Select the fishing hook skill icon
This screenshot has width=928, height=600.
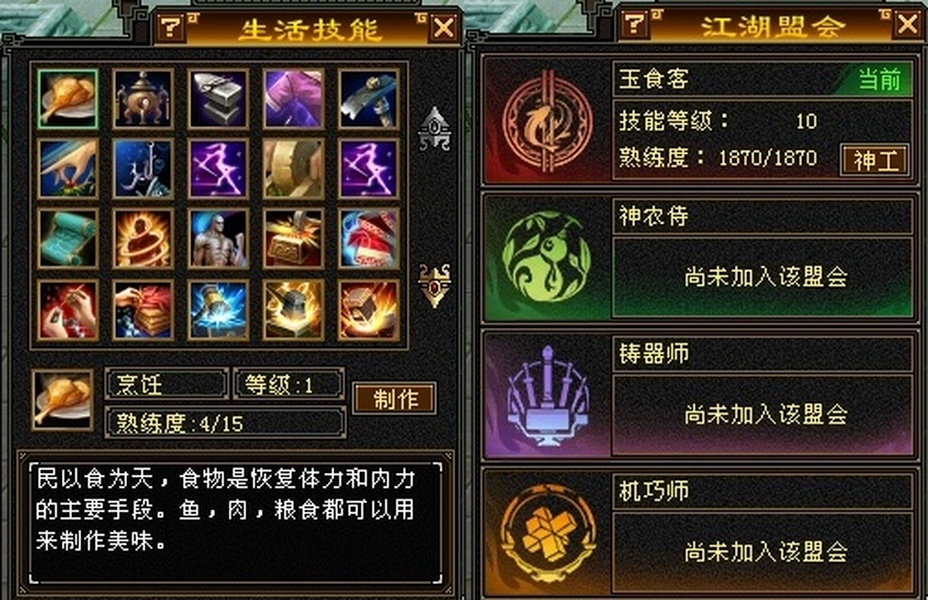click(x=143, y=169)
